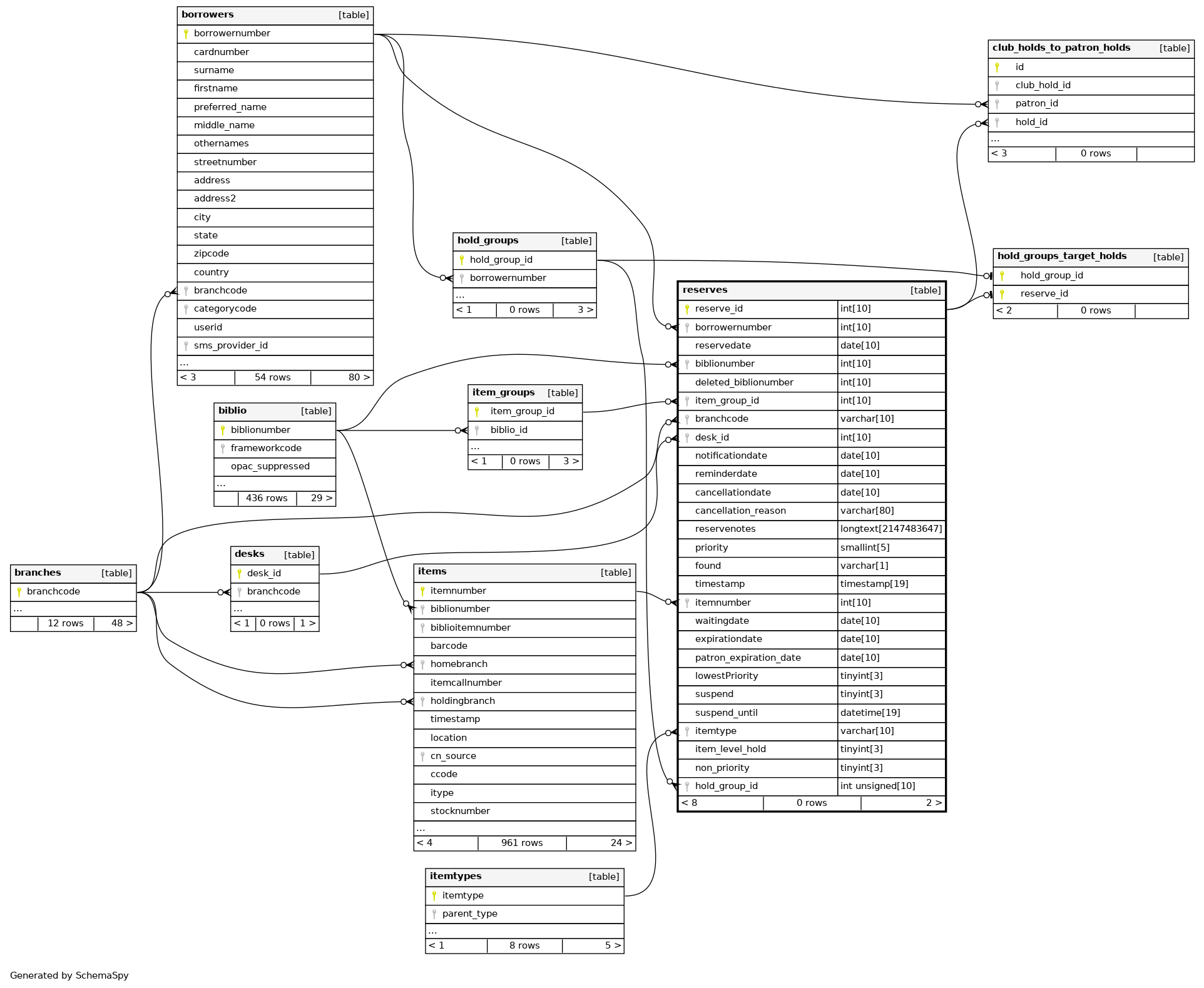This screenshot has width=1204, height=988.
Task: Click the '< 8' parents count in the reserves table
Action: pos(690,803)
